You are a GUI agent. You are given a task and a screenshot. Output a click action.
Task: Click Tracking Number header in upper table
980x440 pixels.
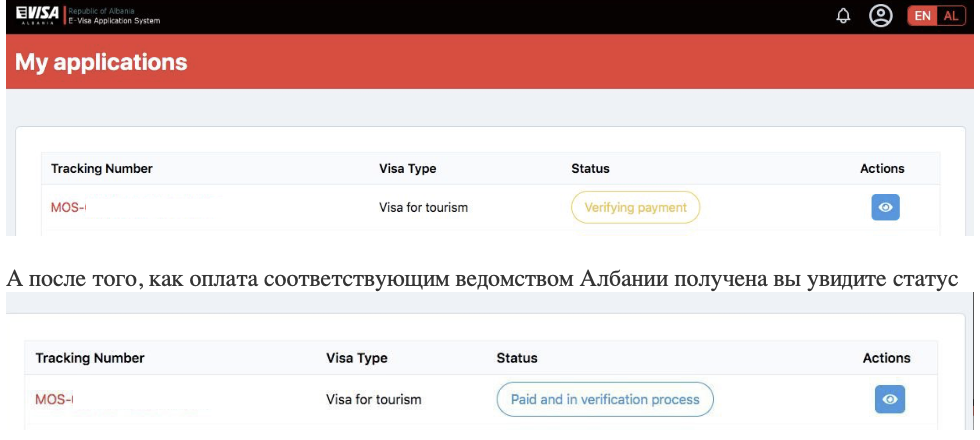point(101,169)
